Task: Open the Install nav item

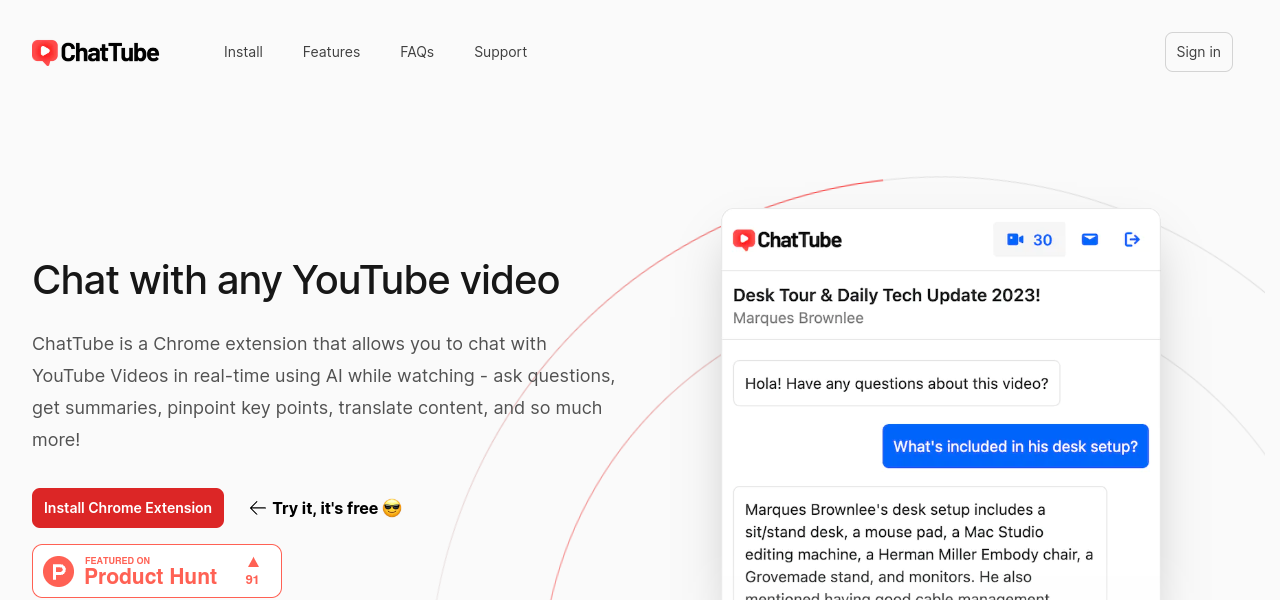Action: tap(243, 52)
